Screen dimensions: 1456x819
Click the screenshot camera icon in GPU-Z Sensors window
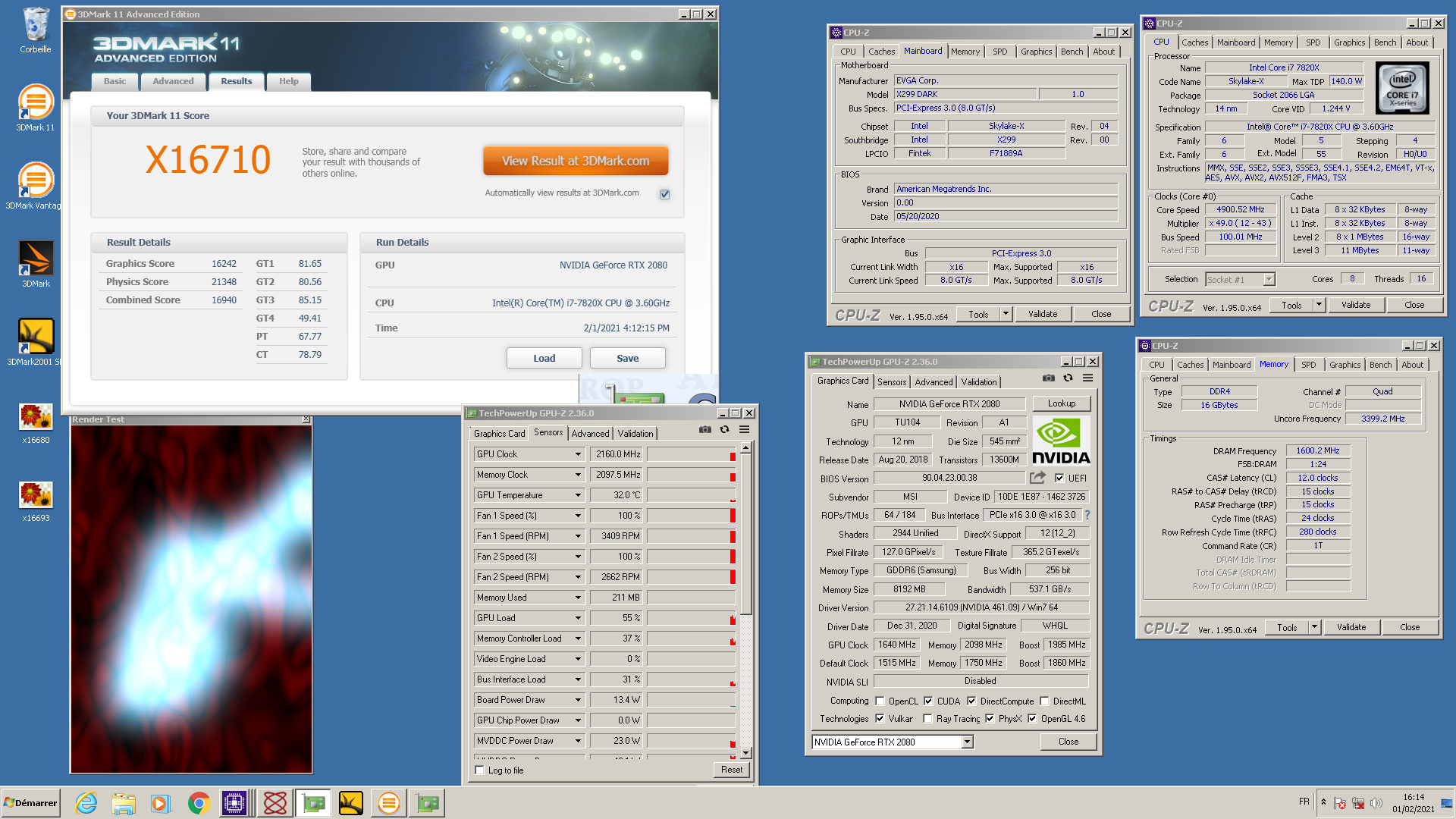(x=705, y=429)
